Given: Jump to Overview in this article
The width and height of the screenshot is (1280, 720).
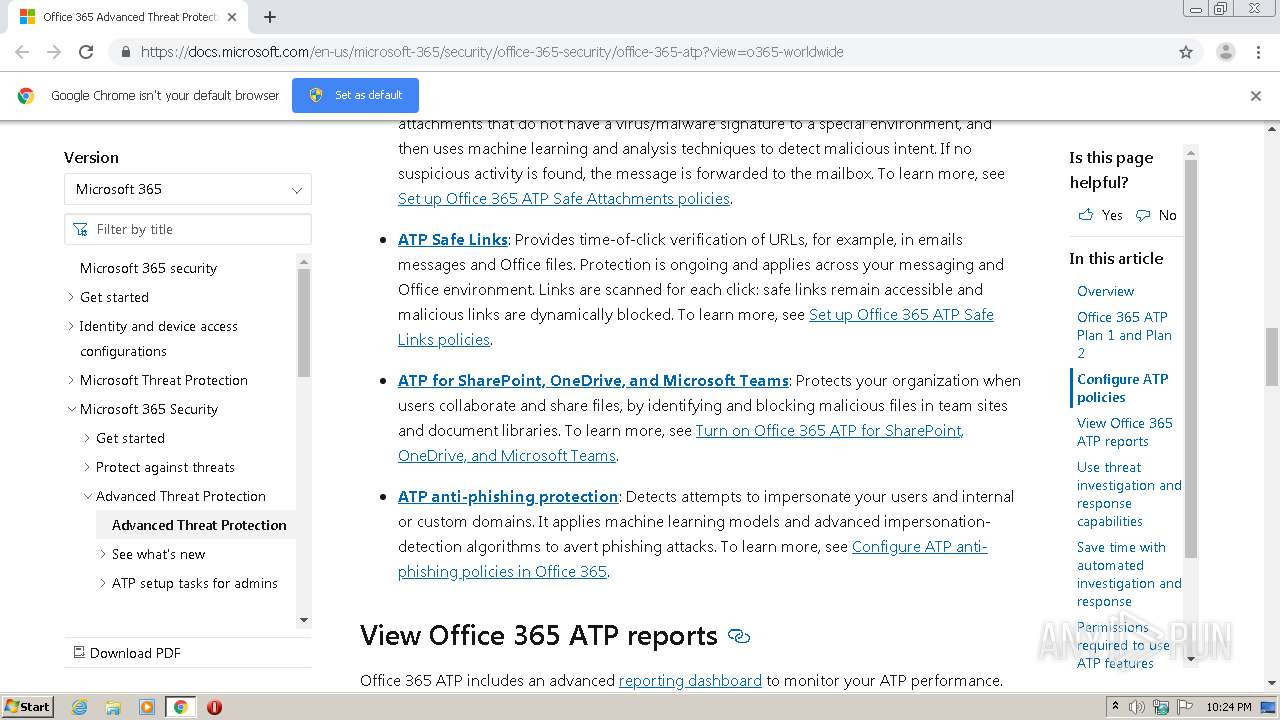Looking at the screenshot, I should tap(1105, 291).
